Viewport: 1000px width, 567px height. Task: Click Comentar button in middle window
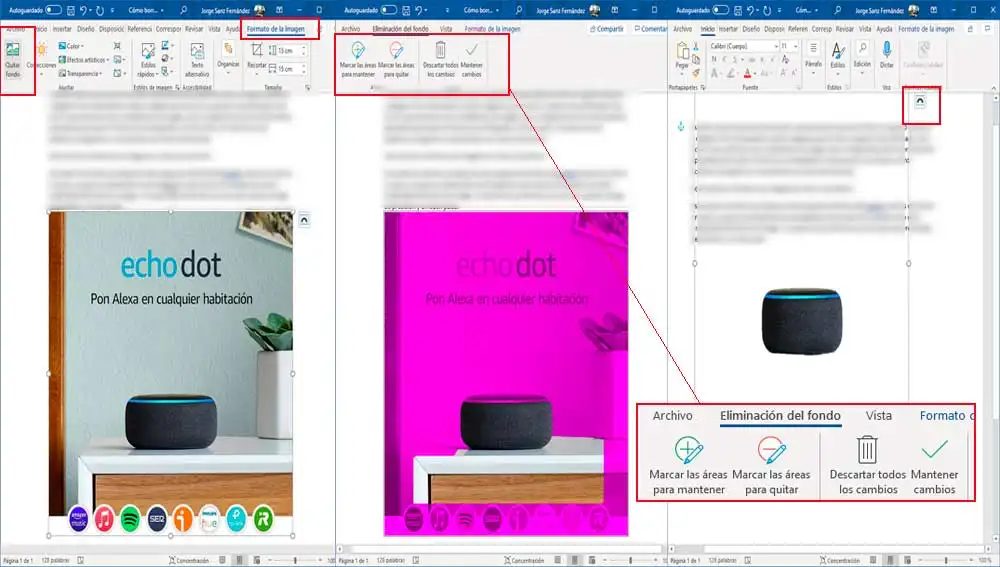[x=649, y=29]
